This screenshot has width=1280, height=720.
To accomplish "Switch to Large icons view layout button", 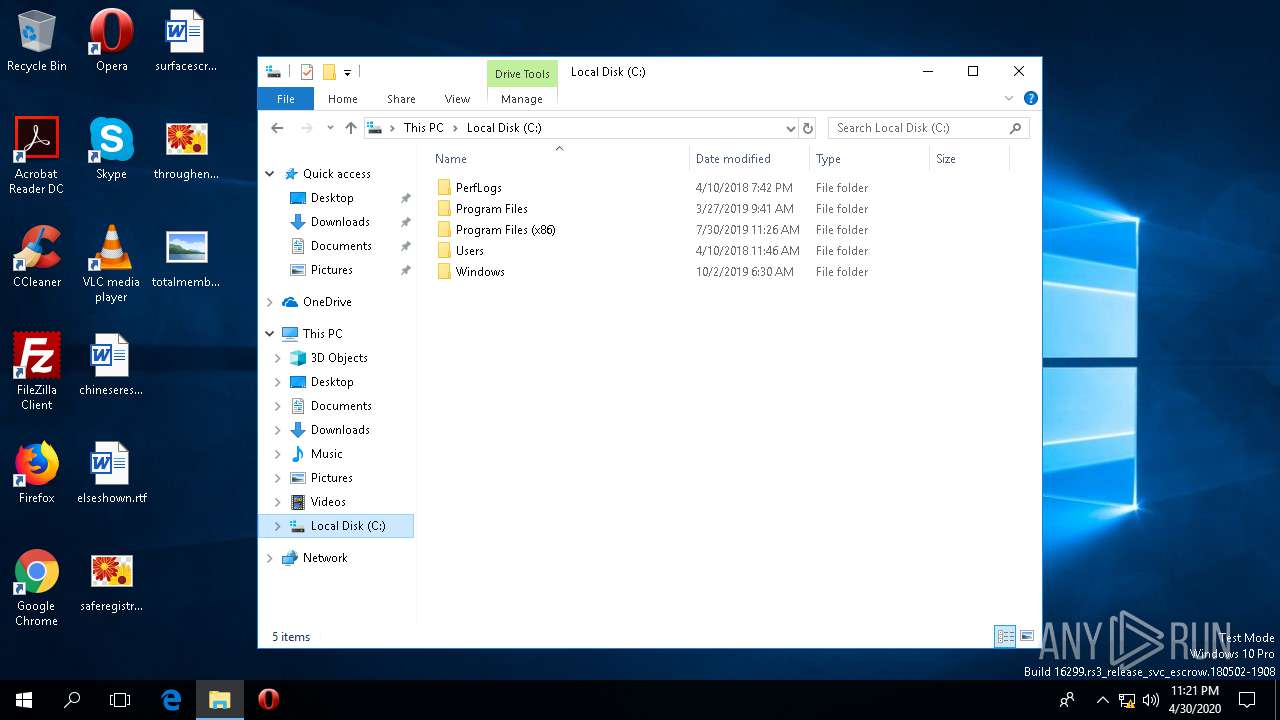I will (x=1027, y=636).
